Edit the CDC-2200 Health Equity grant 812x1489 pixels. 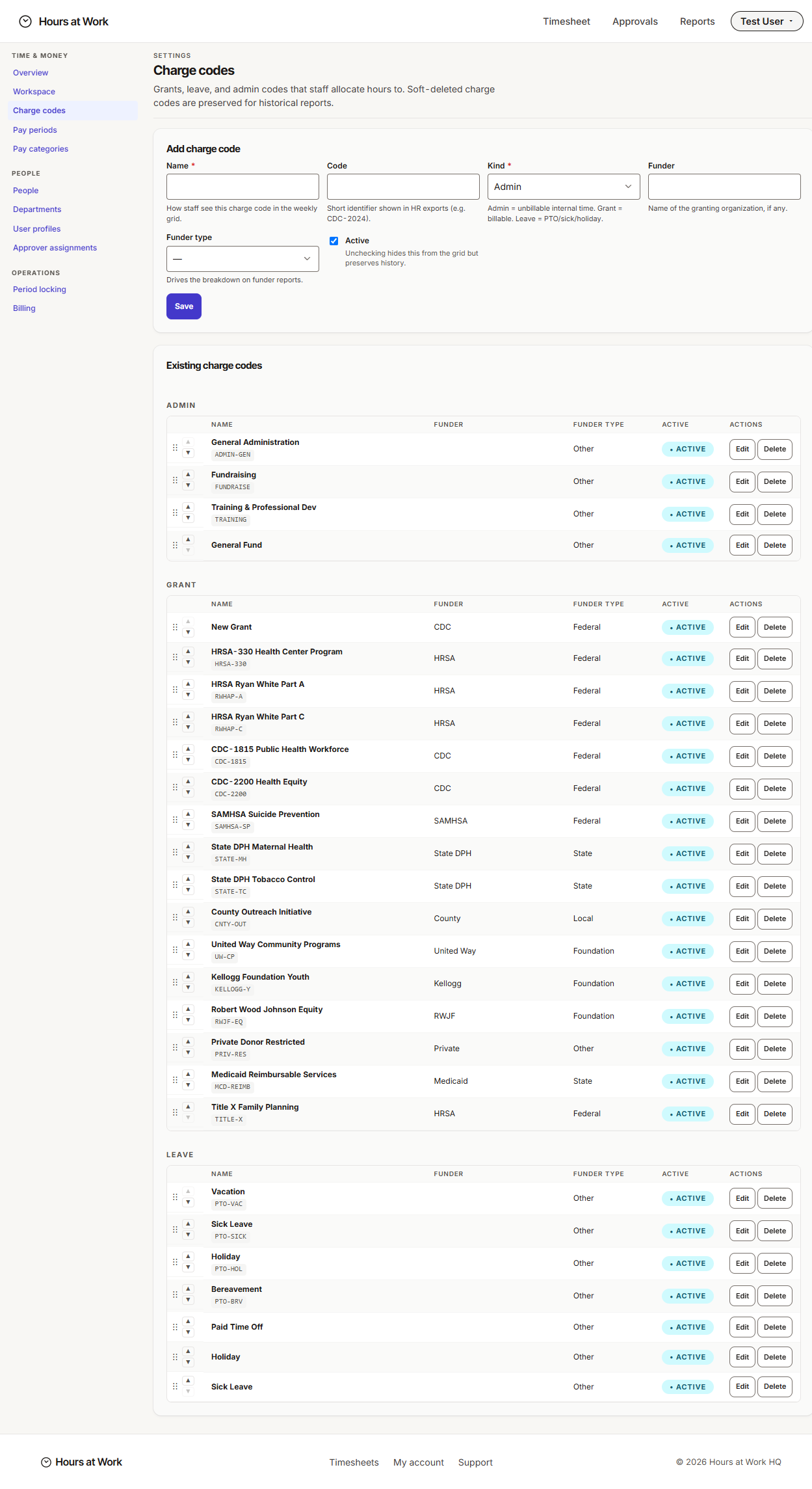(x=742, y=789)
